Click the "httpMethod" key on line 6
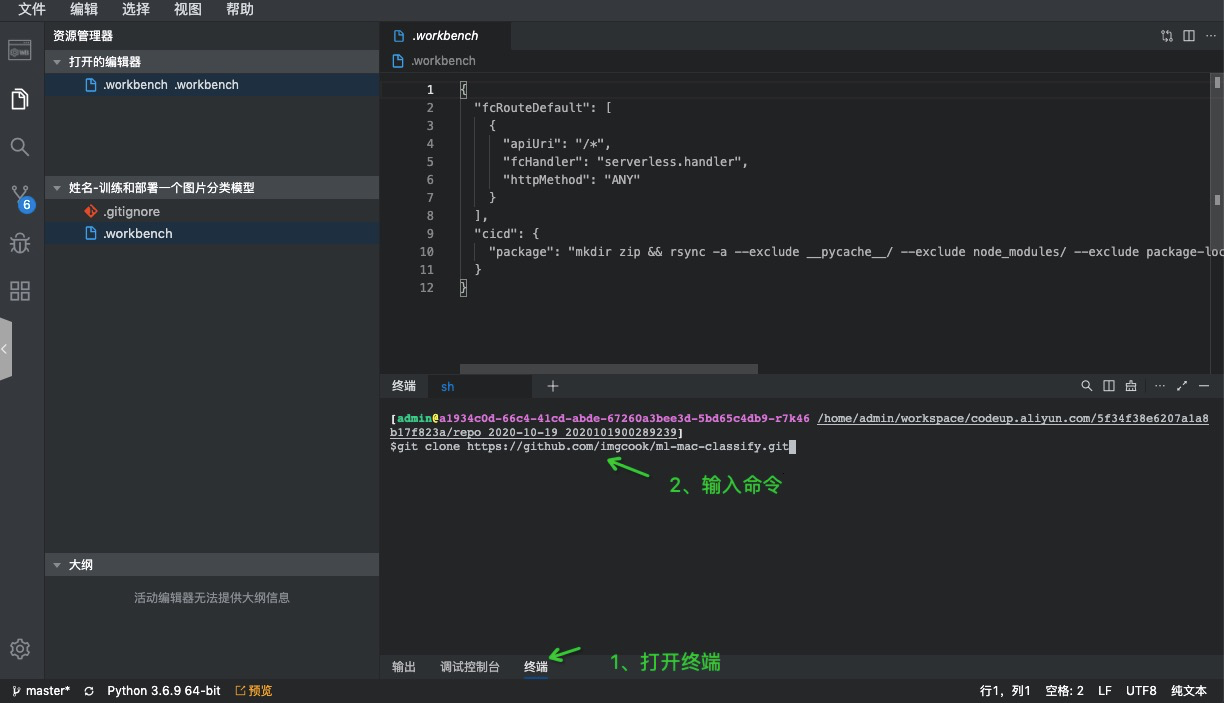Screen dimensions: 1224x703 point(547,180)
